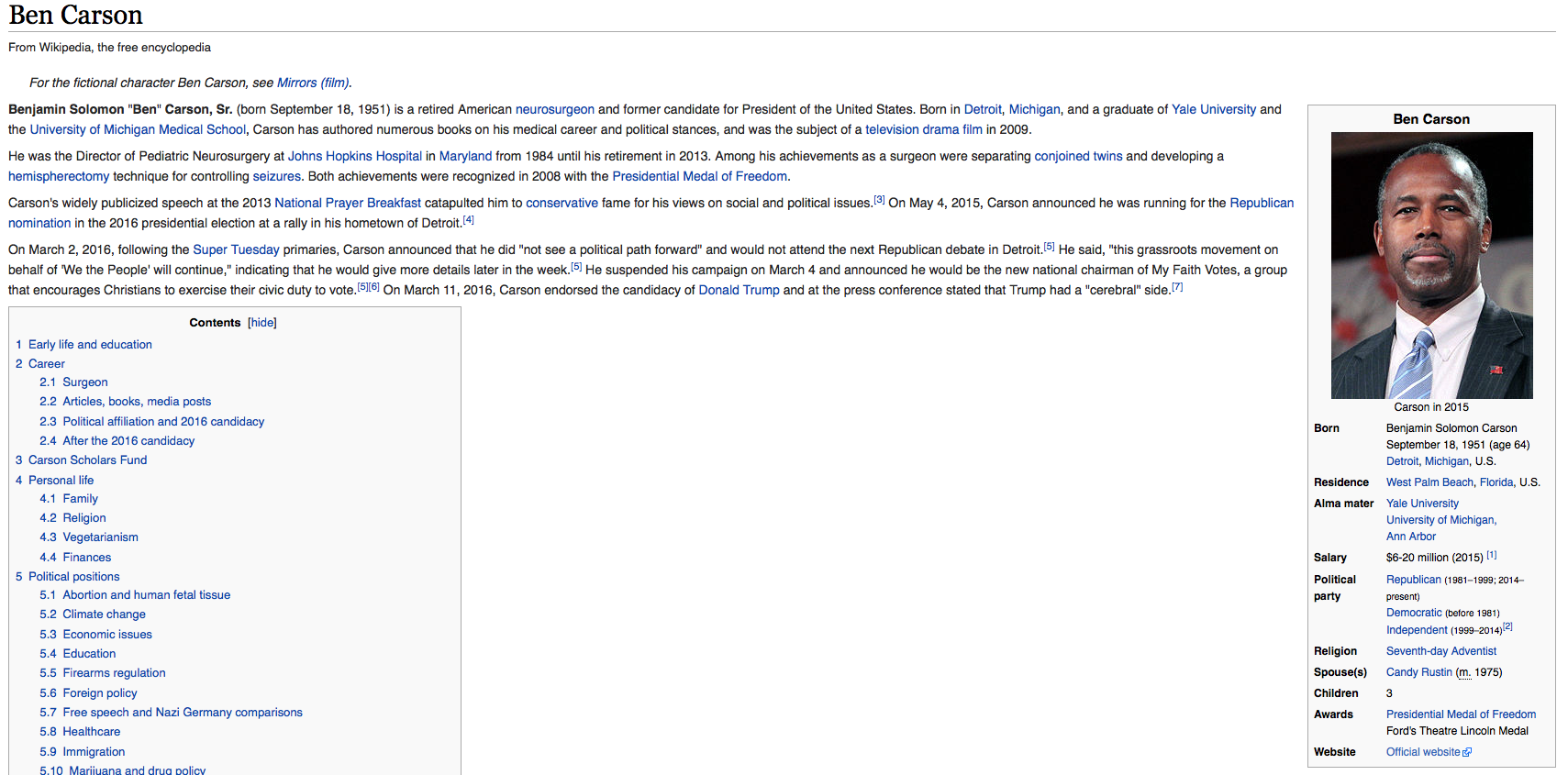Open Abortion and human fetal tissue section
This screenshot has width=1568, height=775.
point(147,595)
